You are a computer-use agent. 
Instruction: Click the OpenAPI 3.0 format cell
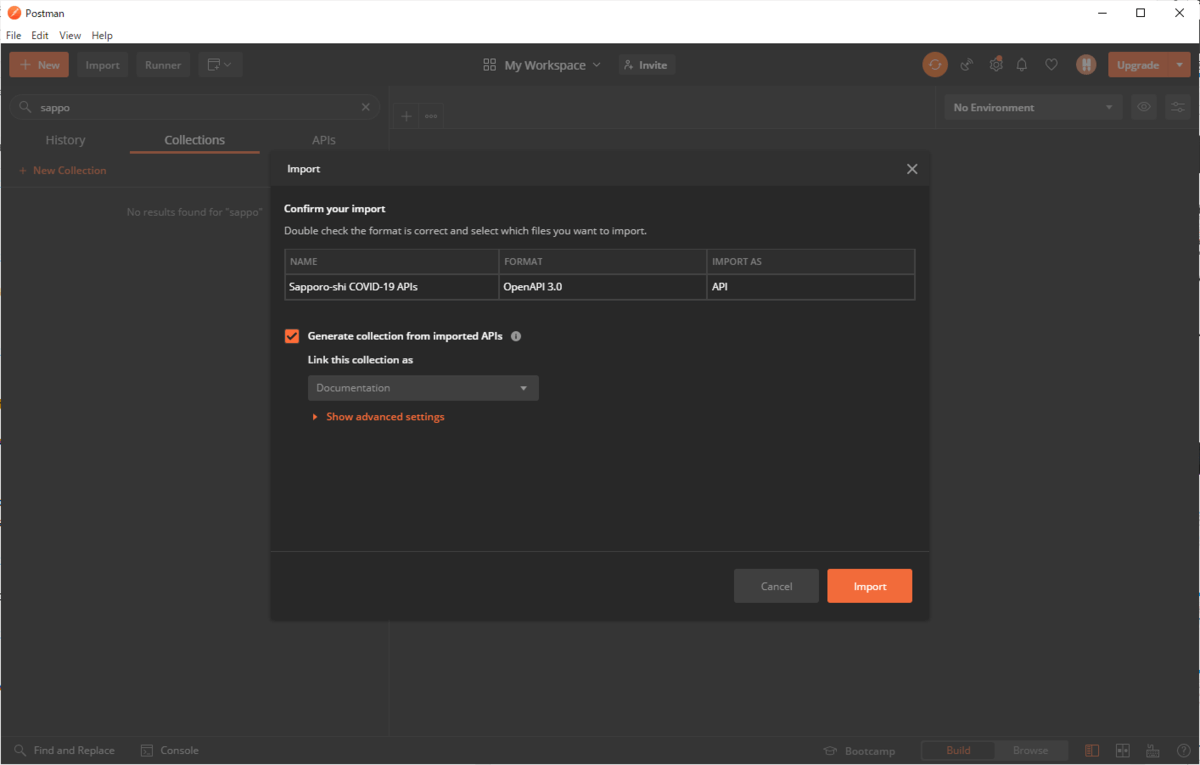(x=603, y=287)
